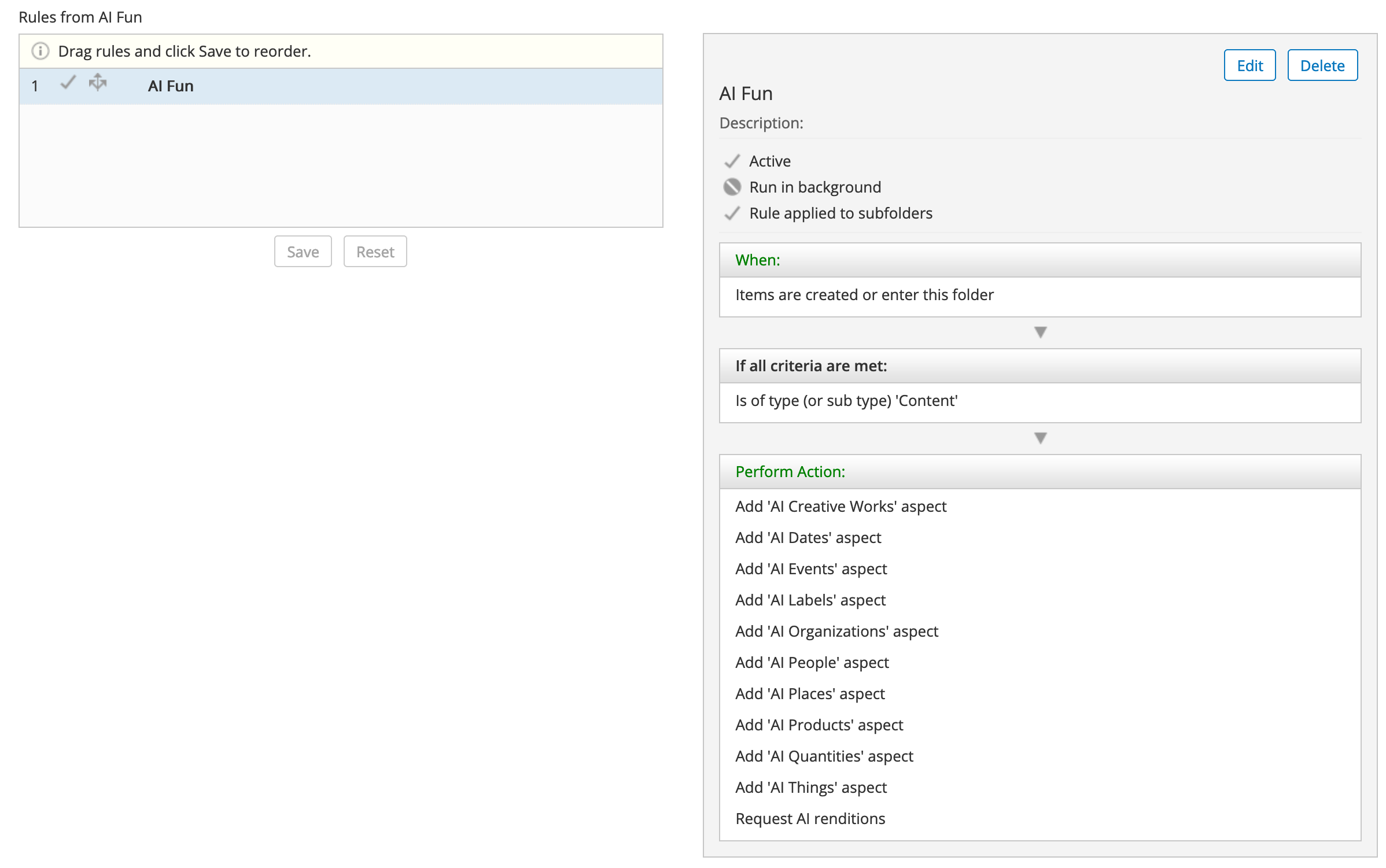Click the checkmark beside Rule applied to subfolders
This screenshot has width=1386, height=868.
tap(732, 213)
